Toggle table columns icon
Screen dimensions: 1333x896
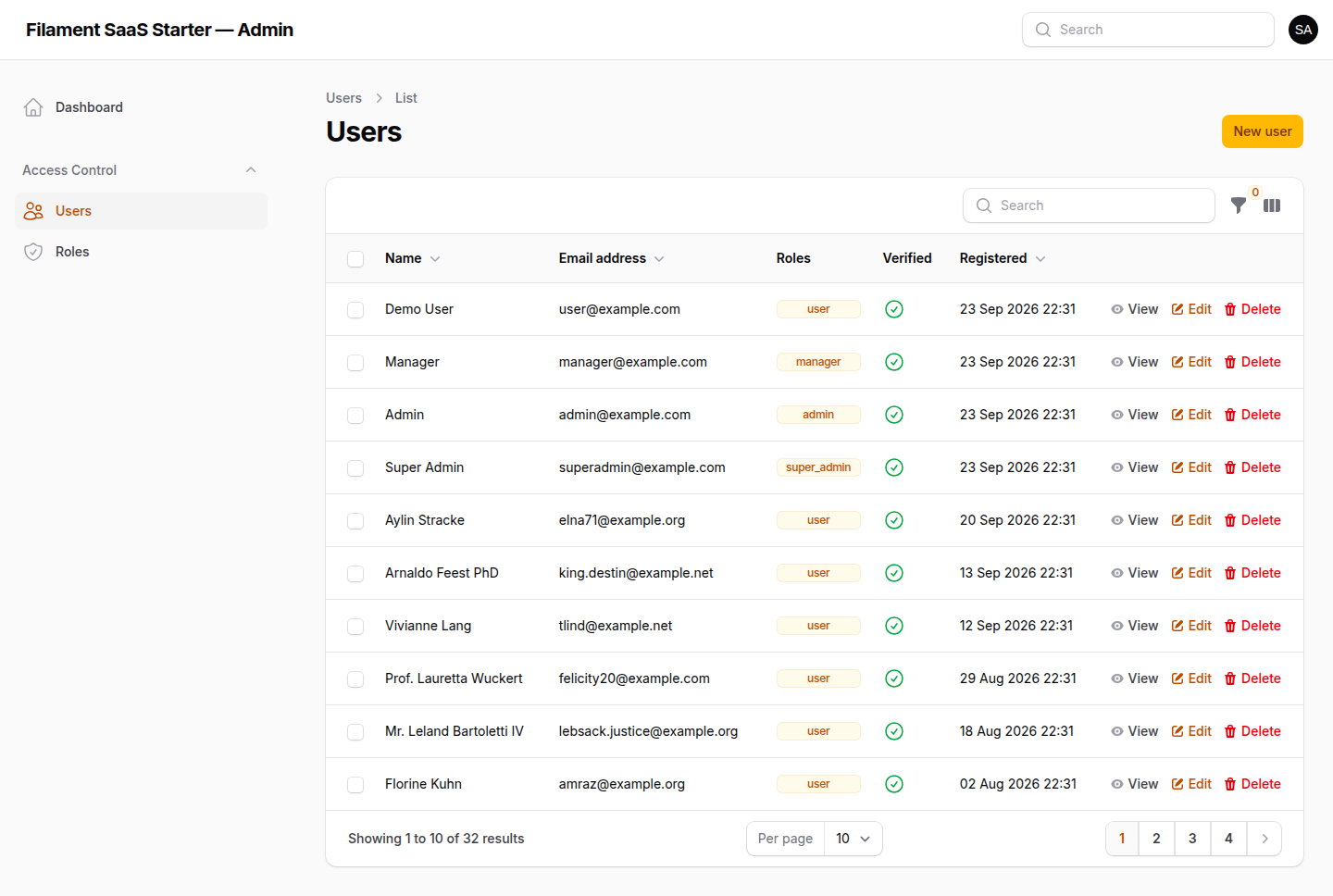tap(1272, 205)
